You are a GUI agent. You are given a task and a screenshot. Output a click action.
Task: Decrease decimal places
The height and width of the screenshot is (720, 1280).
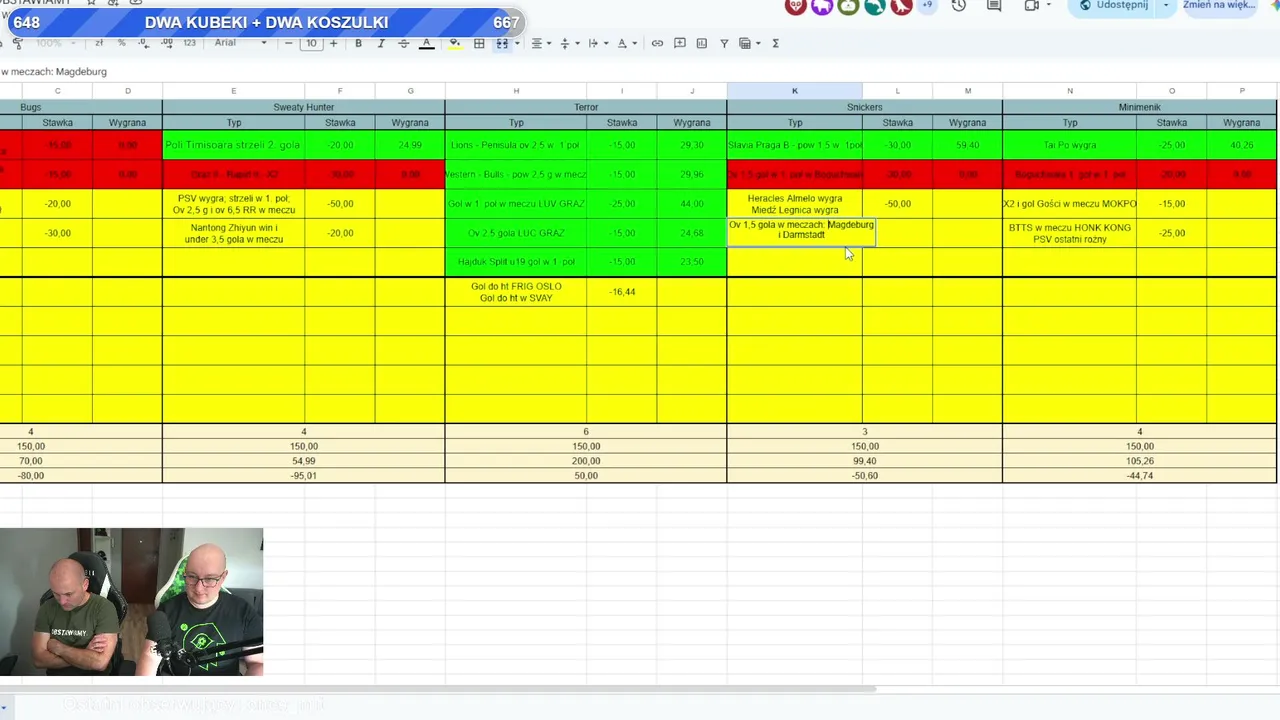(145, 43)
